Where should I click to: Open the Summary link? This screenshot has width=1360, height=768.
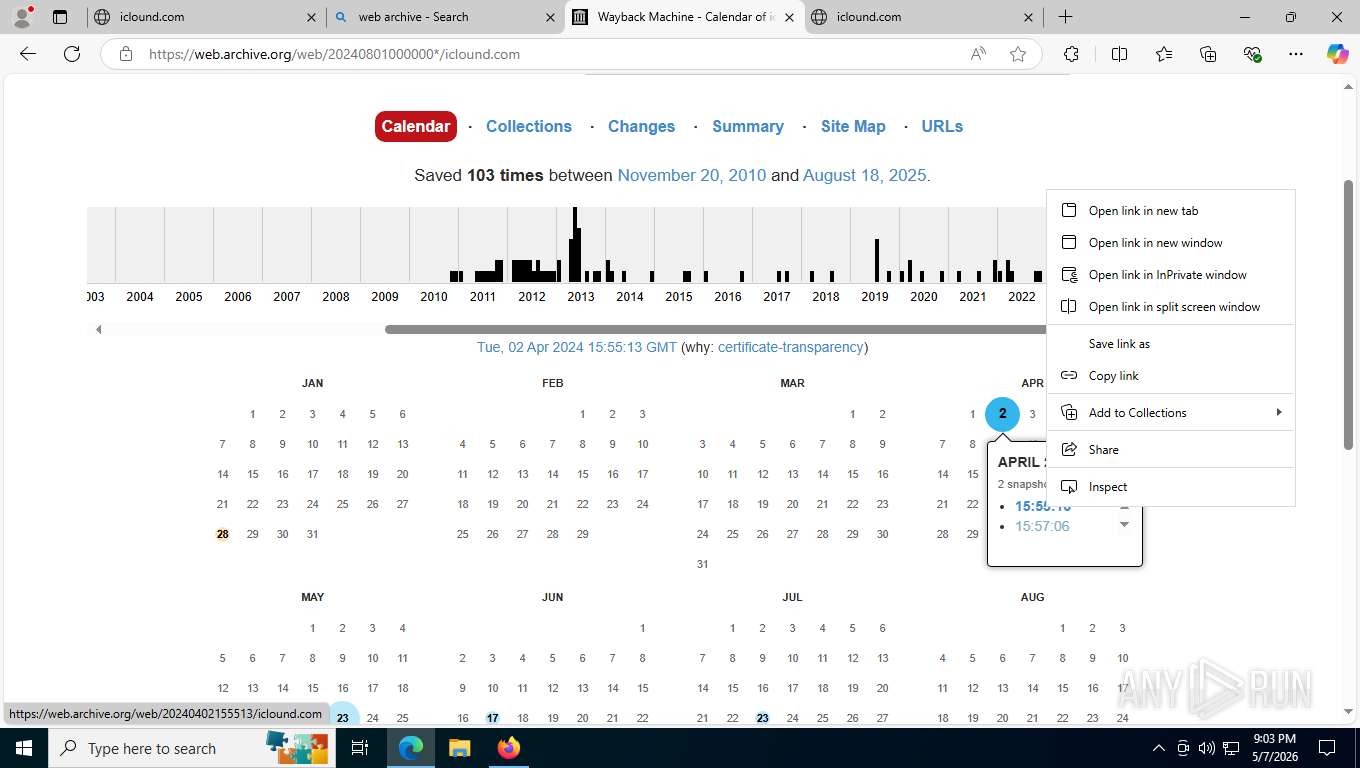pos(748,126)
